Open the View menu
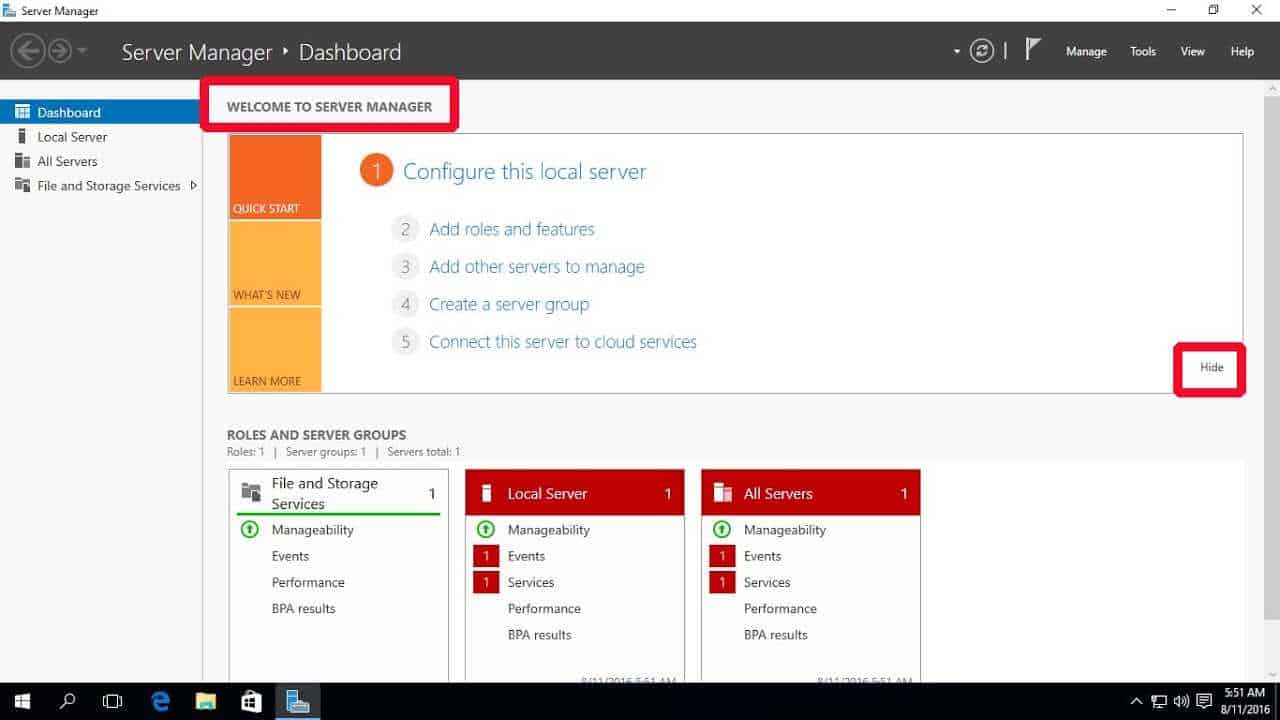This screenshot has width=1280, height=720. tap(1193, 52)
